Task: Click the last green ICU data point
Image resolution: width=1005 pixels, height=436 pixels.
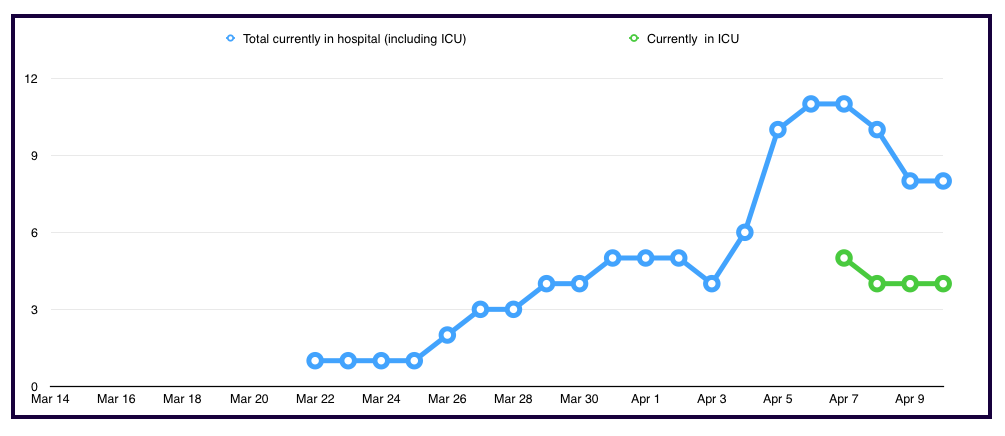Action: point(943,284)
